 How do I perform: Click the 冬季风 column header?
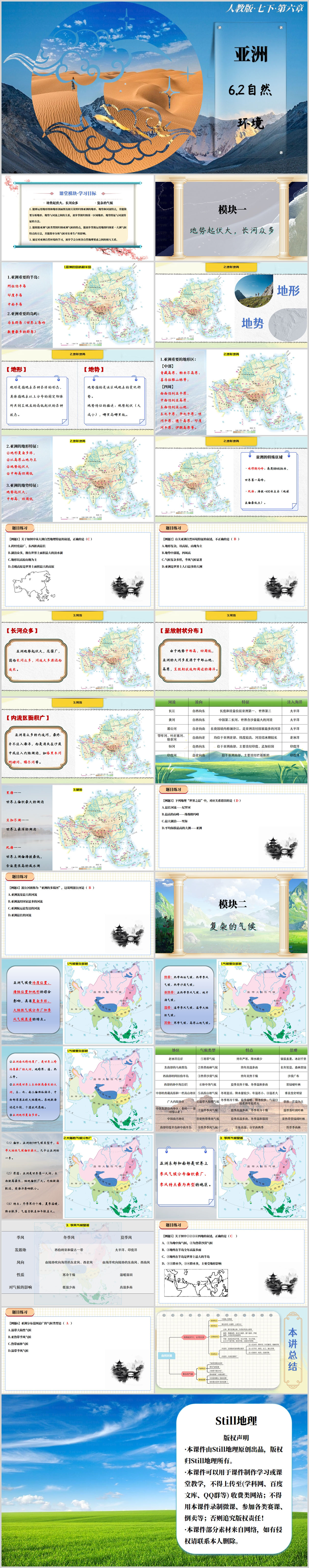tap(69, 1237)
